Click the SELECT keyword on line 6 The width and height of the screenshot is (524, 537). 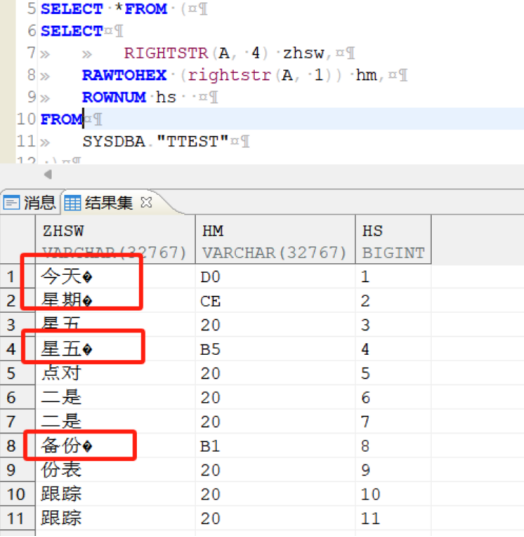(72, 31)
